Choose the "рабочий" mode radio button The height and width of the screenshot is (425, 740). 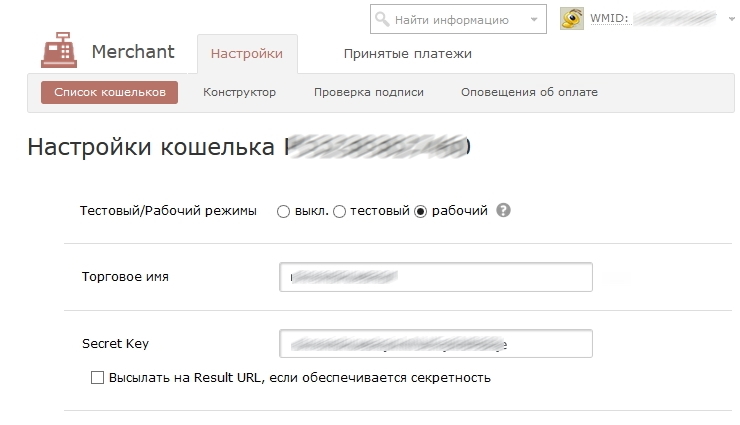[421, 212]
